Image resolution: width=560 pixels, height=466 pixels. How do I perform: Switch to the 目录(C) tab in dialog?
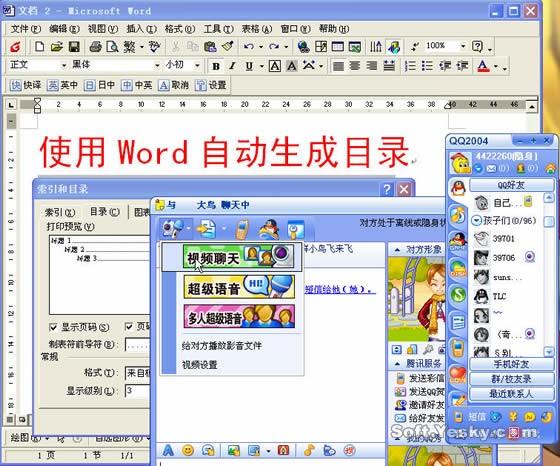[104, 212]
